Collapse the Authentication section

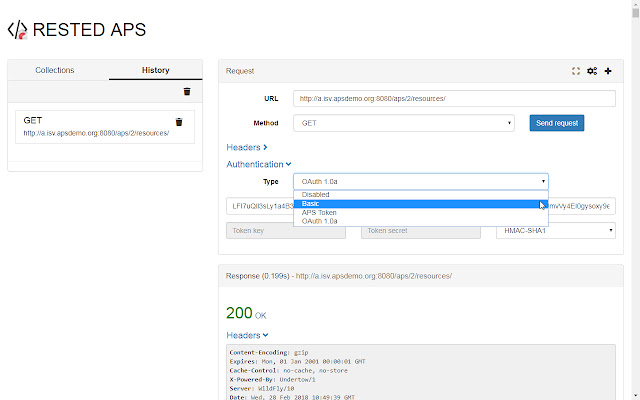tap(259, 164)
